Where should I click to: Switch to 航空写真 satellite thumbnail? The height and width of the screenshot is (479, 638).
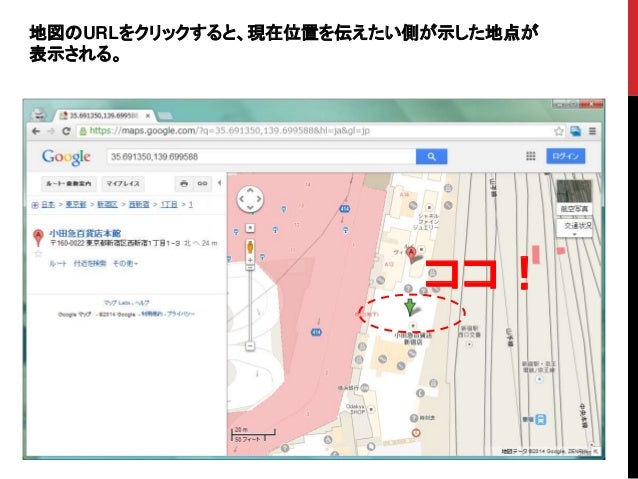pyautogui.click(x=574, y=197)
